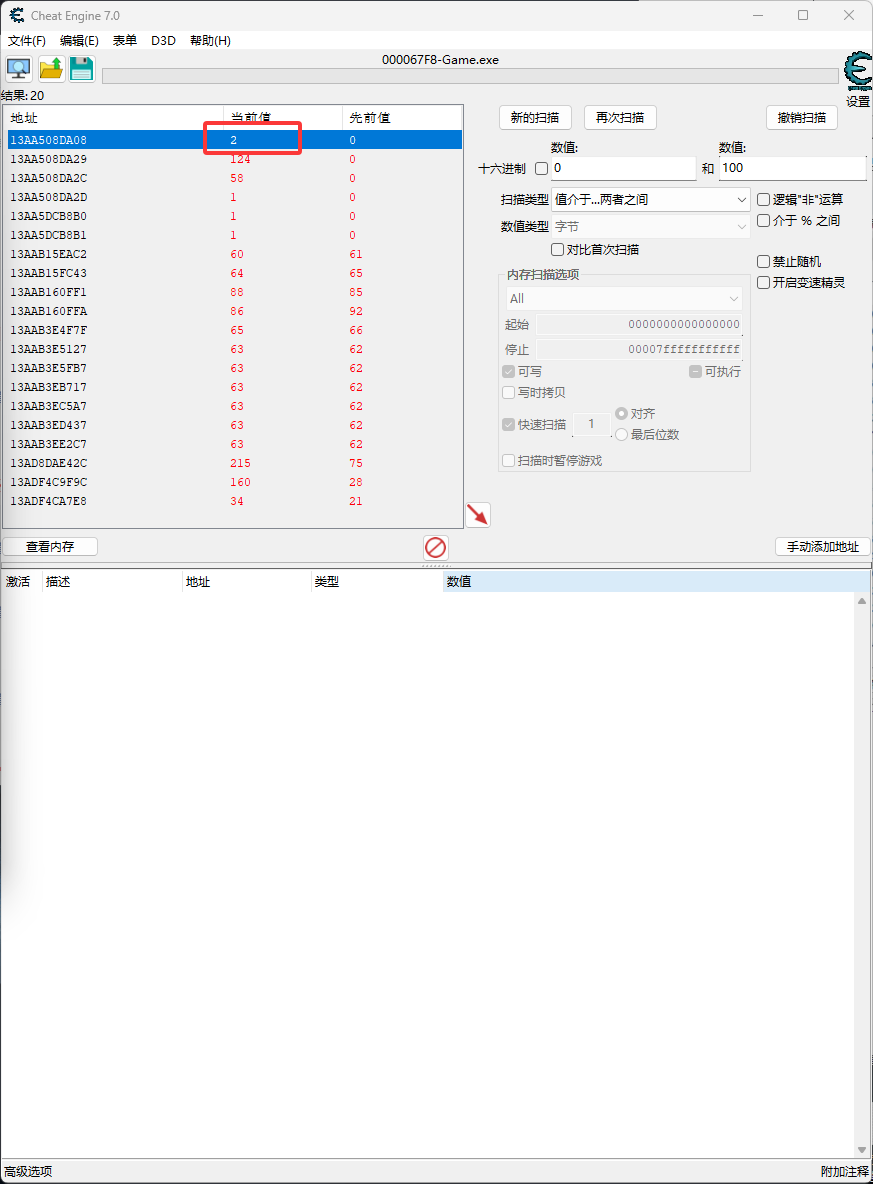873x1184 pixels.
Task: Open the D3D menu
Action: [x=163, y=41]
